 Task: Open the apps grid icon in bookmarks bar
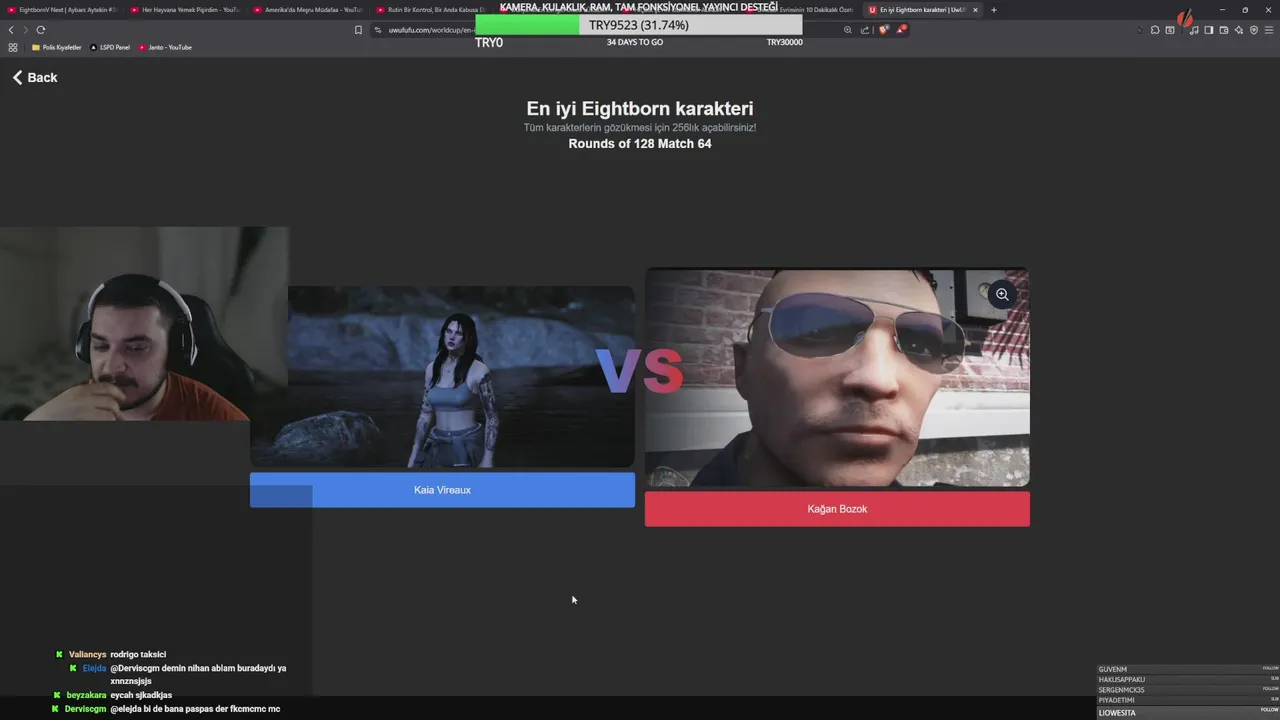coord(13,47)
